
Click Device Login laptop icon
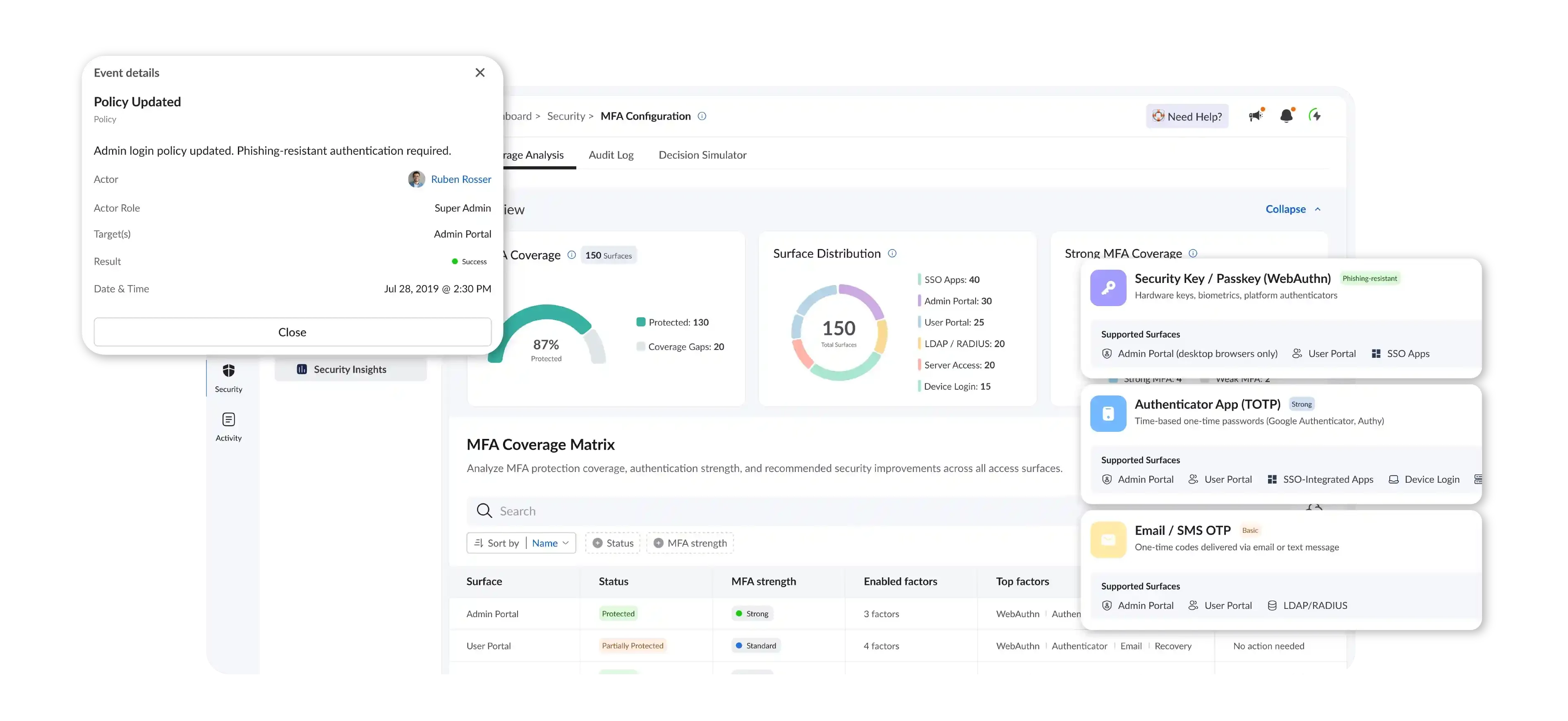pos(1393,479)
